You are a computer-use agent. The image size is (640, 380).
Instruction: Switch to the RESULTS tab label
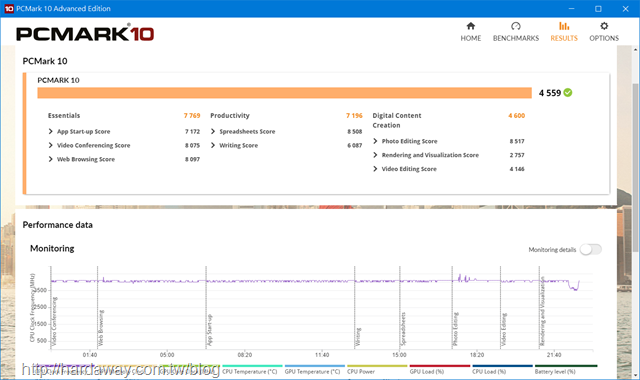pyautogui.click(x=564, y=38)
